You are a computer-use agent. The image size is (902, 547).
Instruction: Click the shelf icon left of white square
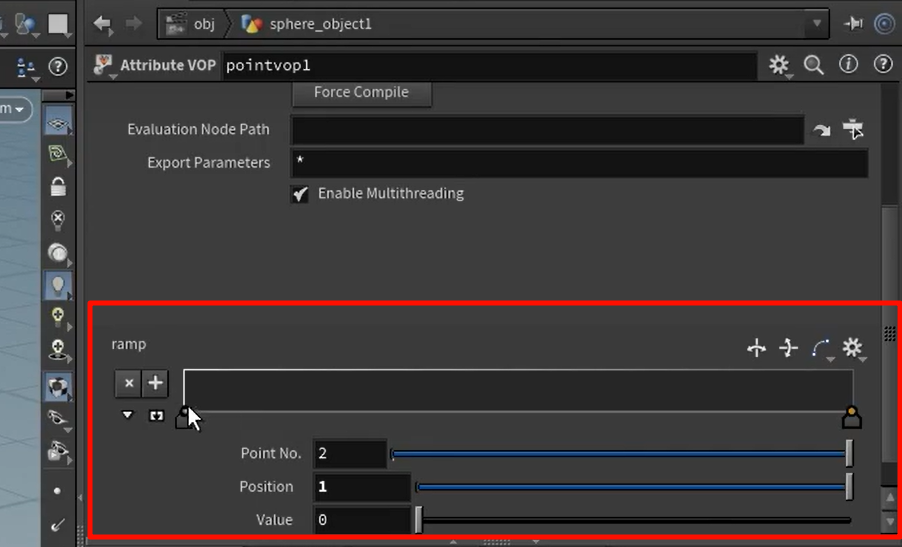tap(26, 25)
